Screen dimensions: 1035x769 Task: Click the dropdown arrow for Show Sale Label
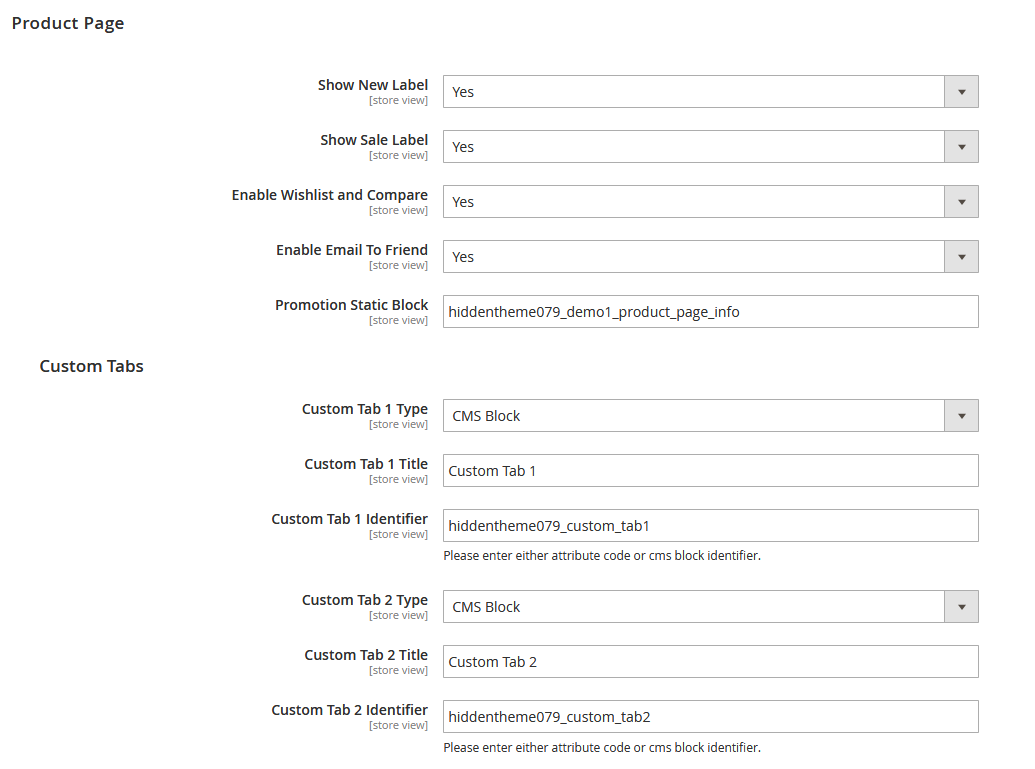(x=961, y=146)
